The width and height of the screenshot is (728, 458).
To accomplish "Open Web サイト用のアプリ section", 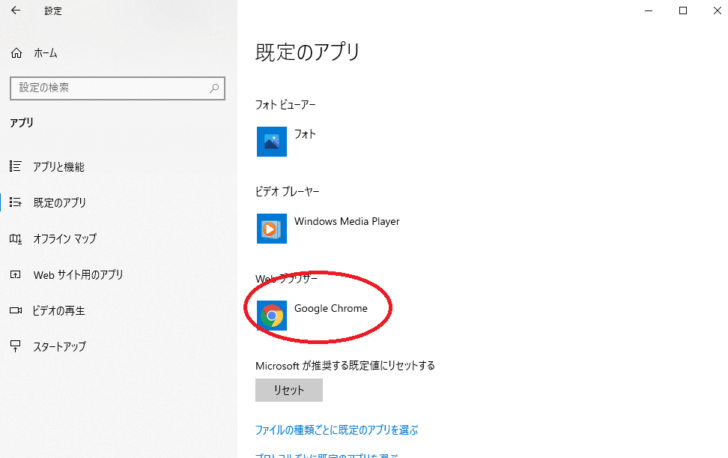I will click(x=78, y=275).
